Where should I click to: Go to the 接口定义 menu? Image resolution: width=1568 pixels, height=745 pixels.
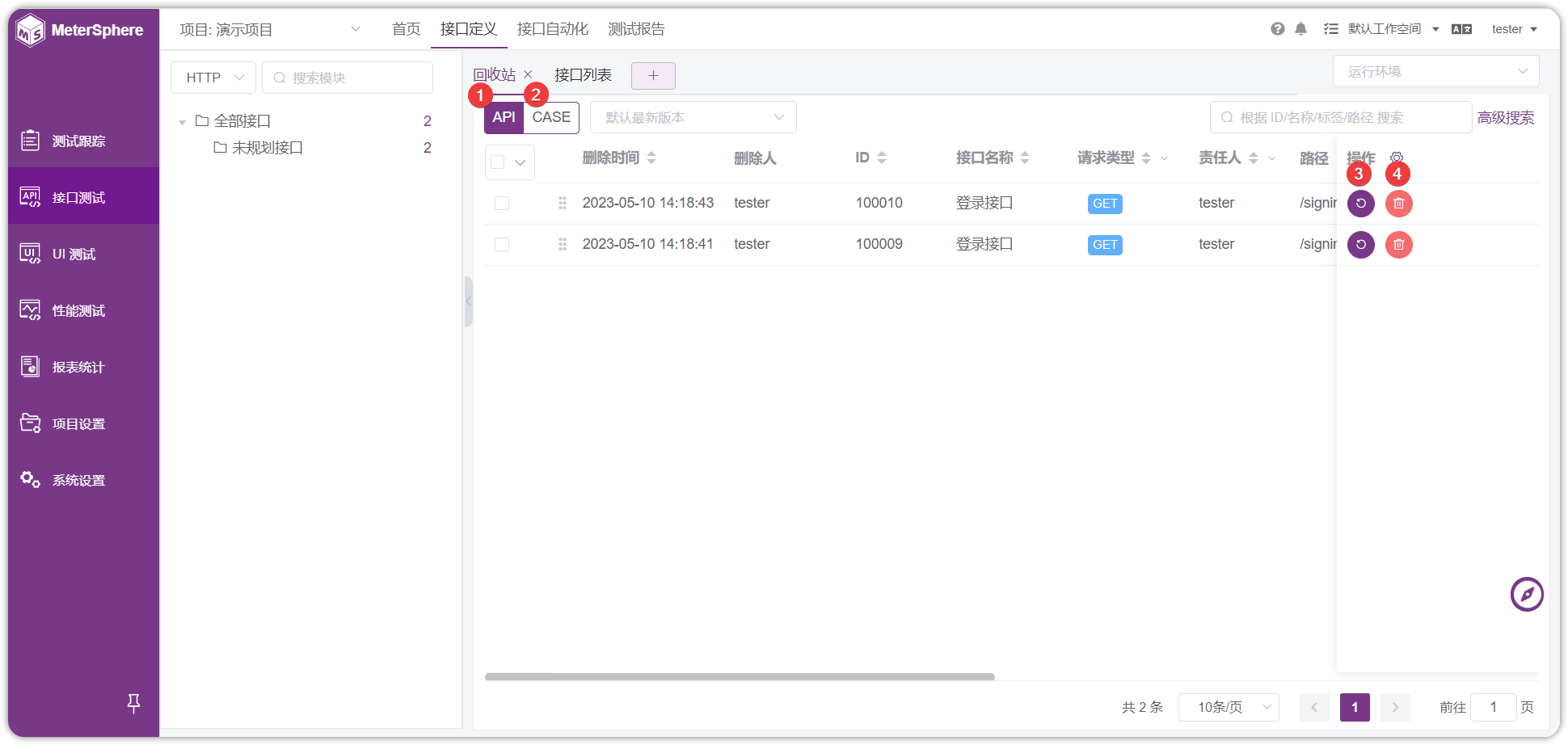pos(469,29)
